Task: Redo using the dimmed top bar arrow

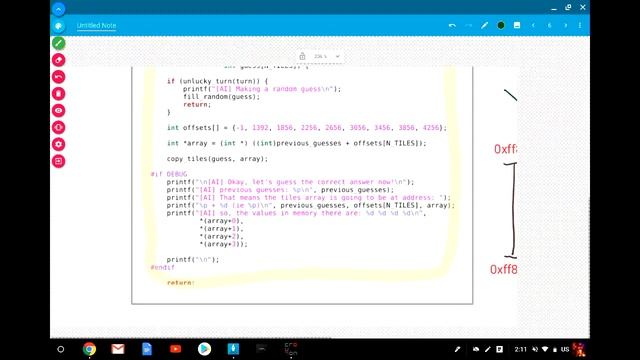Action: tap(468, 25)
